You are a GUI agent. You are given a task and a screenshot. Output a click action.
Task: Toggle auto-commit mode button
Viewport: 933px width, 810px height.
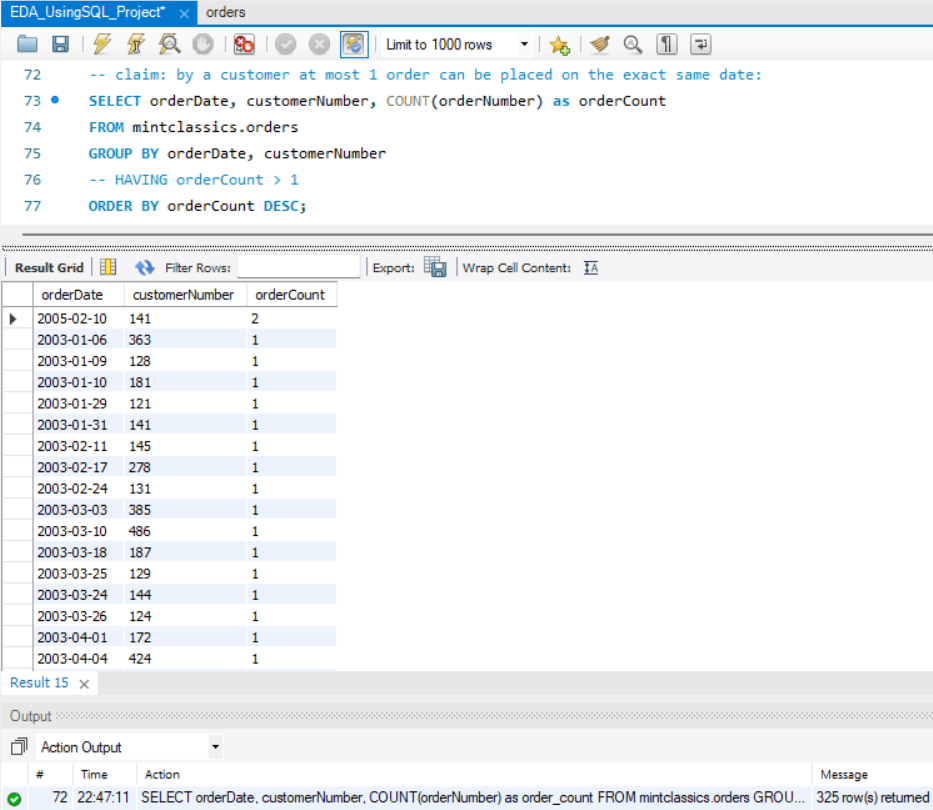click(x=354, y=45)
